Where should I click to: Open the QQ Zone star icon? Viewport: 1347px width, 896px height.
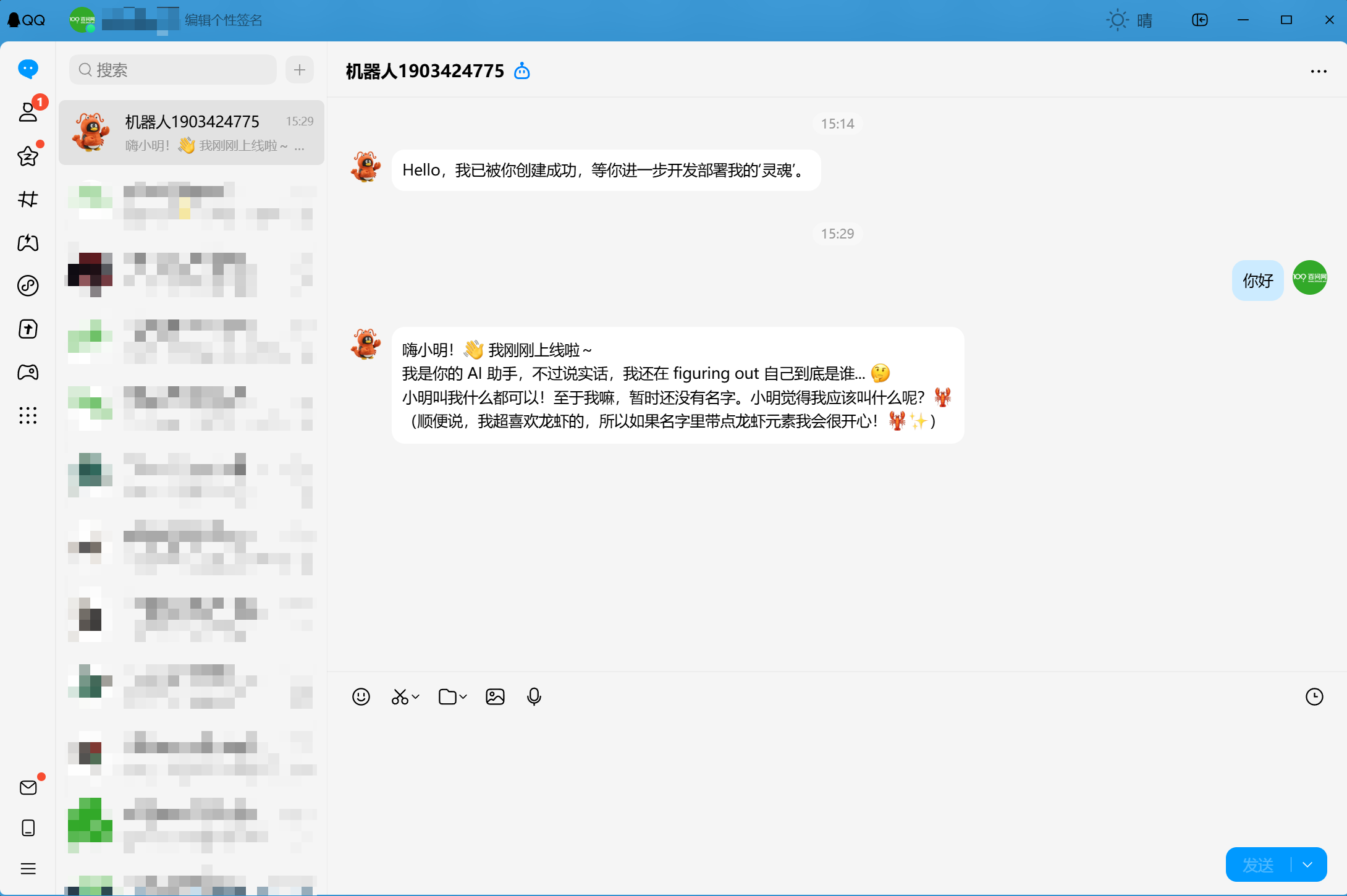coord(28,156)
